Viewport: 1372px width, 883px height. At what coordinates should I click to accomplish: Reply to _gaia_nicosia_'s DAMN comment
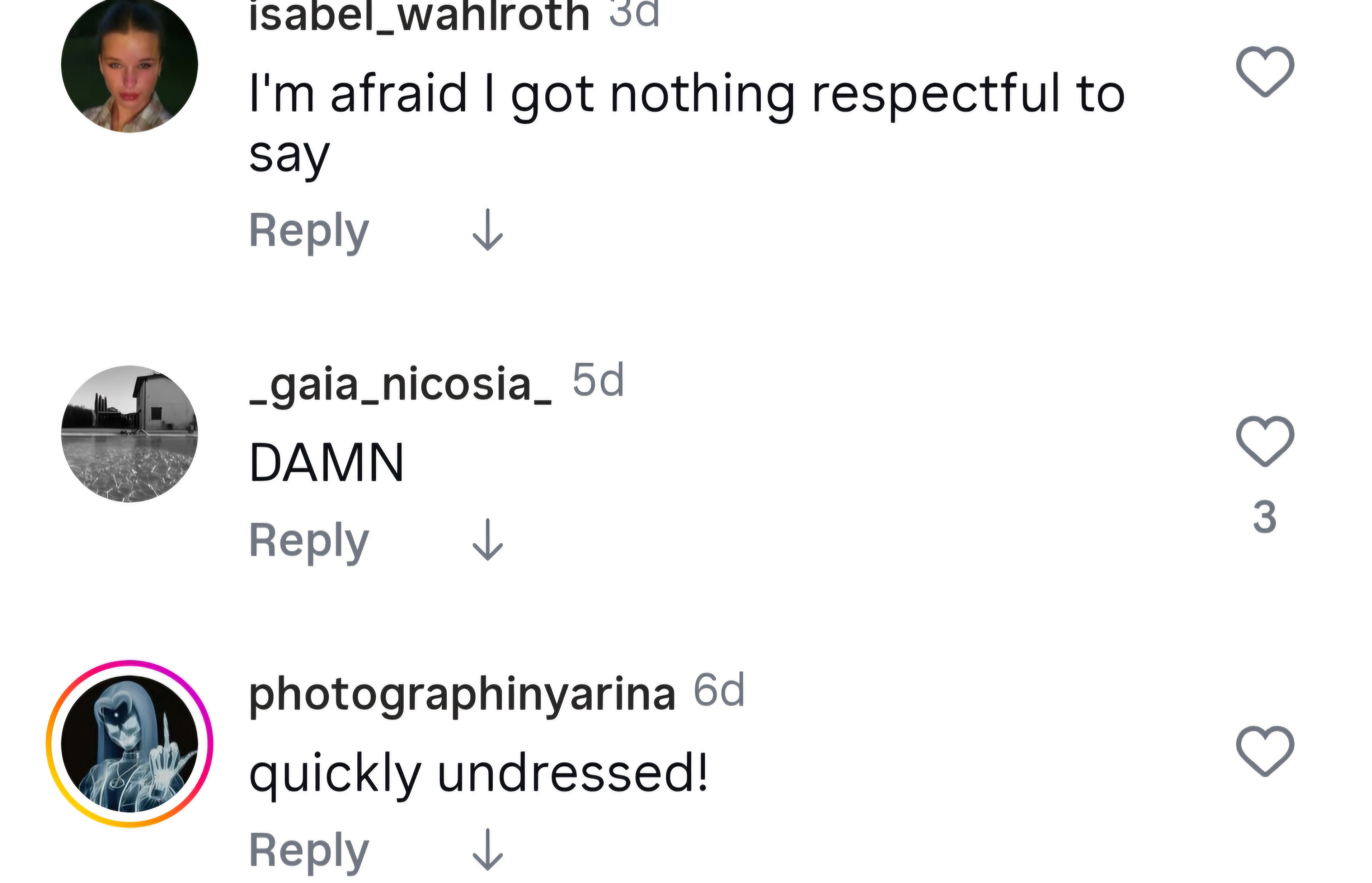(x=309, y=541)
